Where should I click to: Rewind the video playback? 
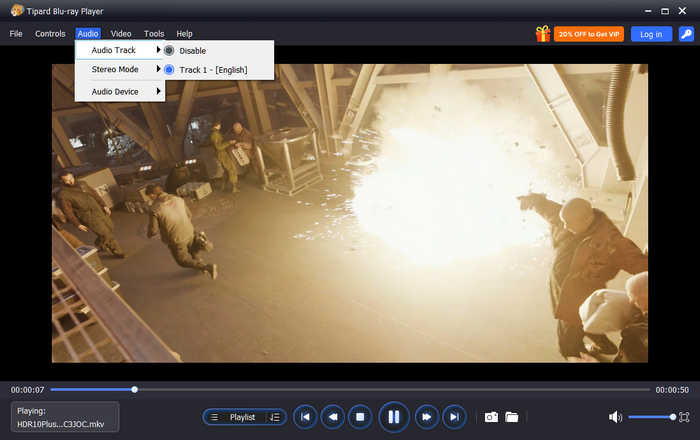point(333,417)
